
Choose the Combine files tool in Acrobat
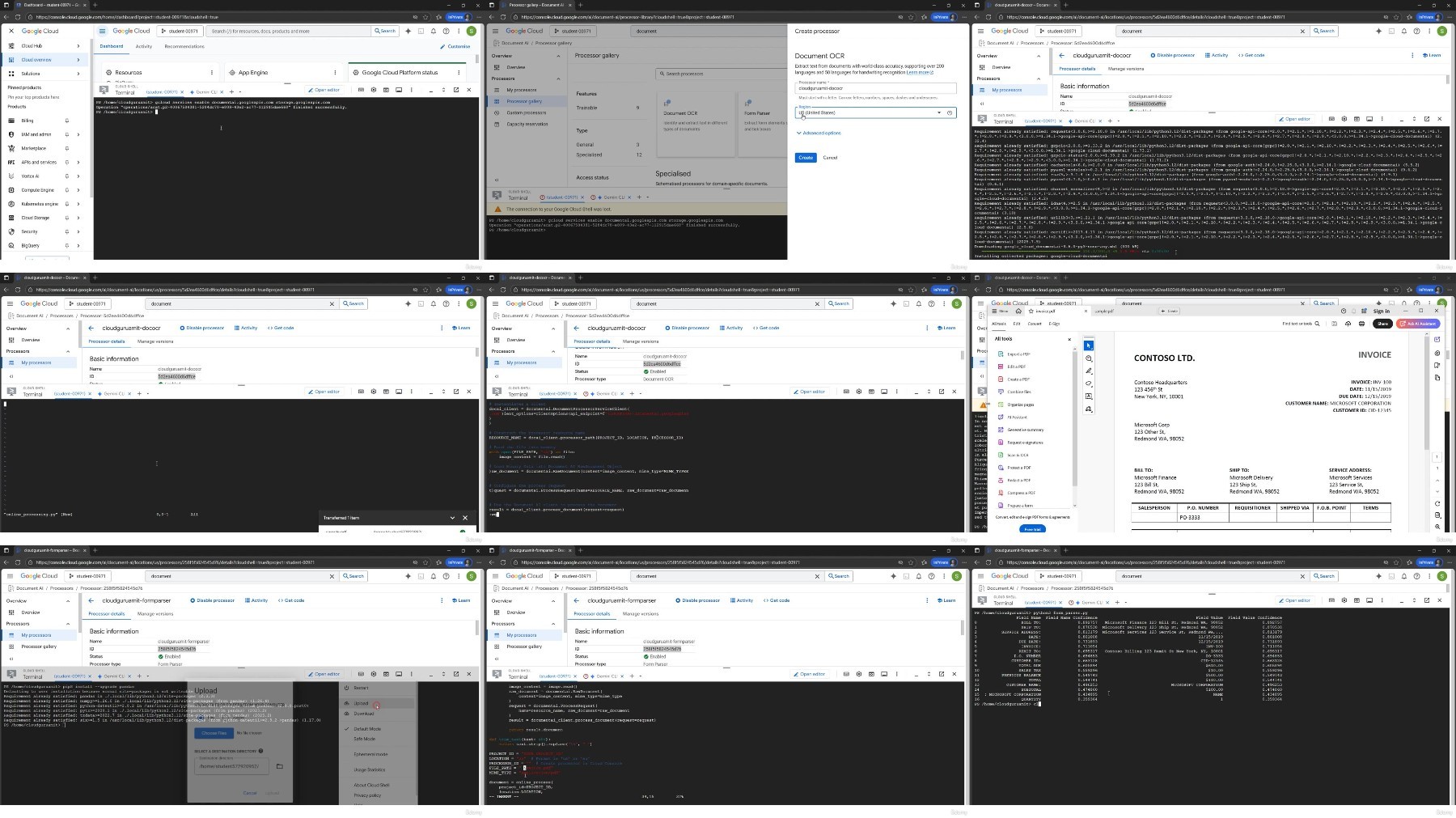coord(1018,392)
